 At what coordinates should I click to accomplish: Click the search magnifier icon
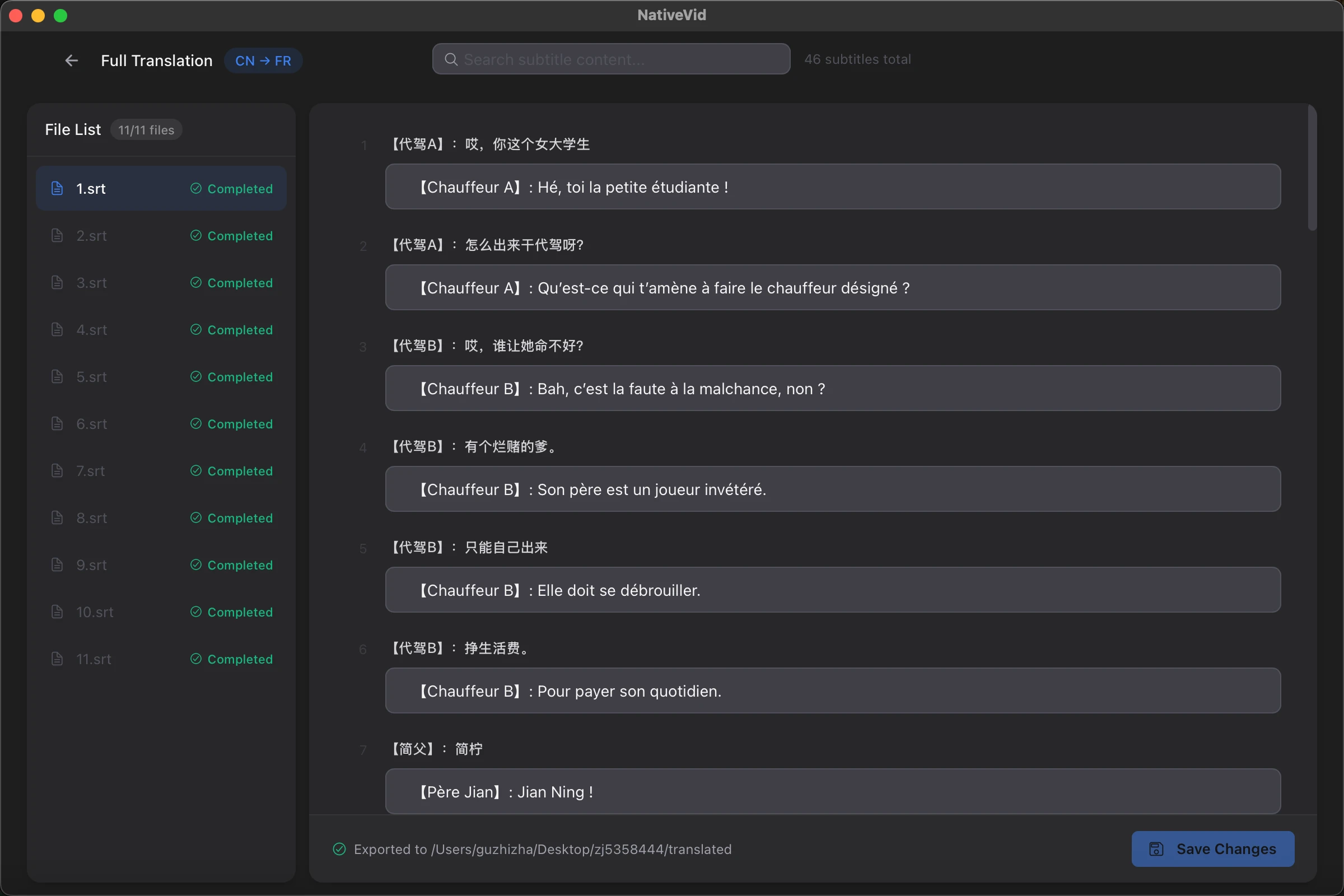point(451,59)
